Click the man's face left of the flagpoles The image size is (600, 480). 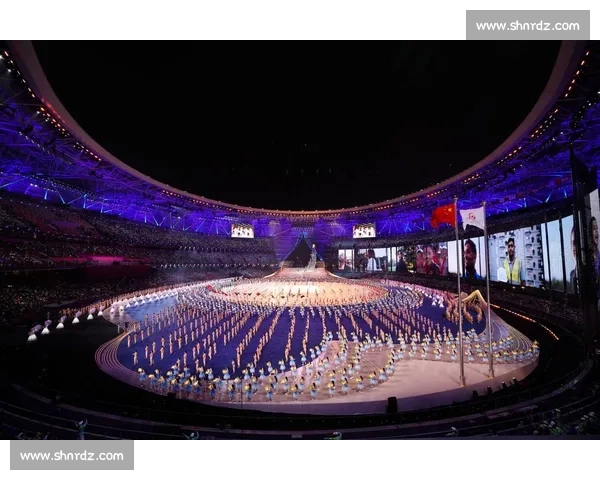click(x=471, y=258)
